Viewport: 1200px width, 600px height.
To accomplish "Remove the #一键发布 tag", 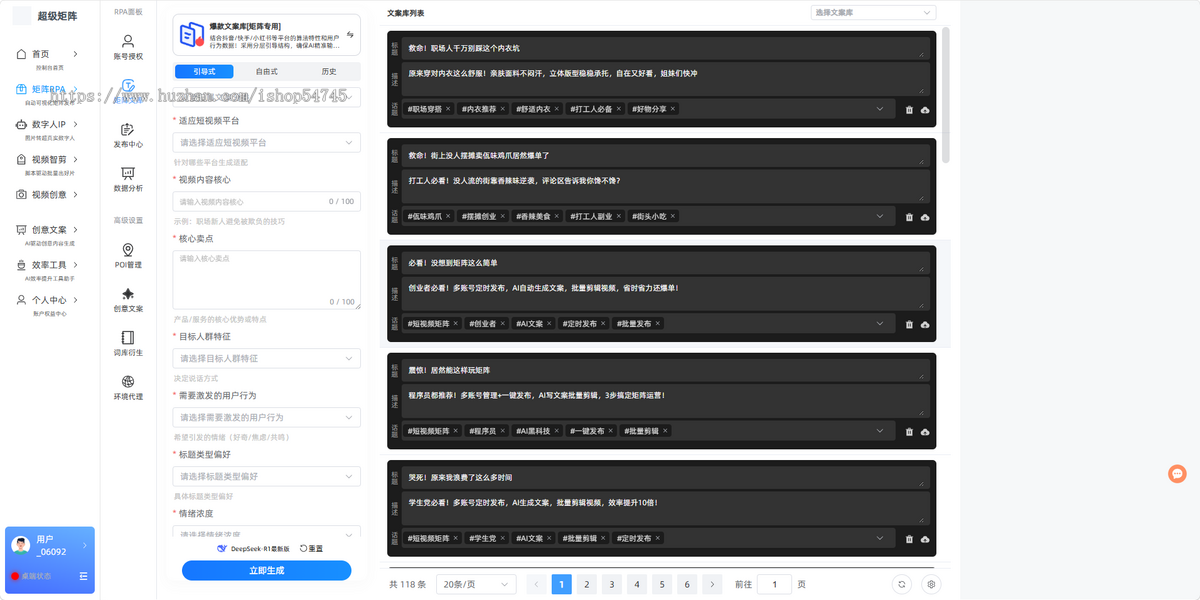I will [610, 431].
